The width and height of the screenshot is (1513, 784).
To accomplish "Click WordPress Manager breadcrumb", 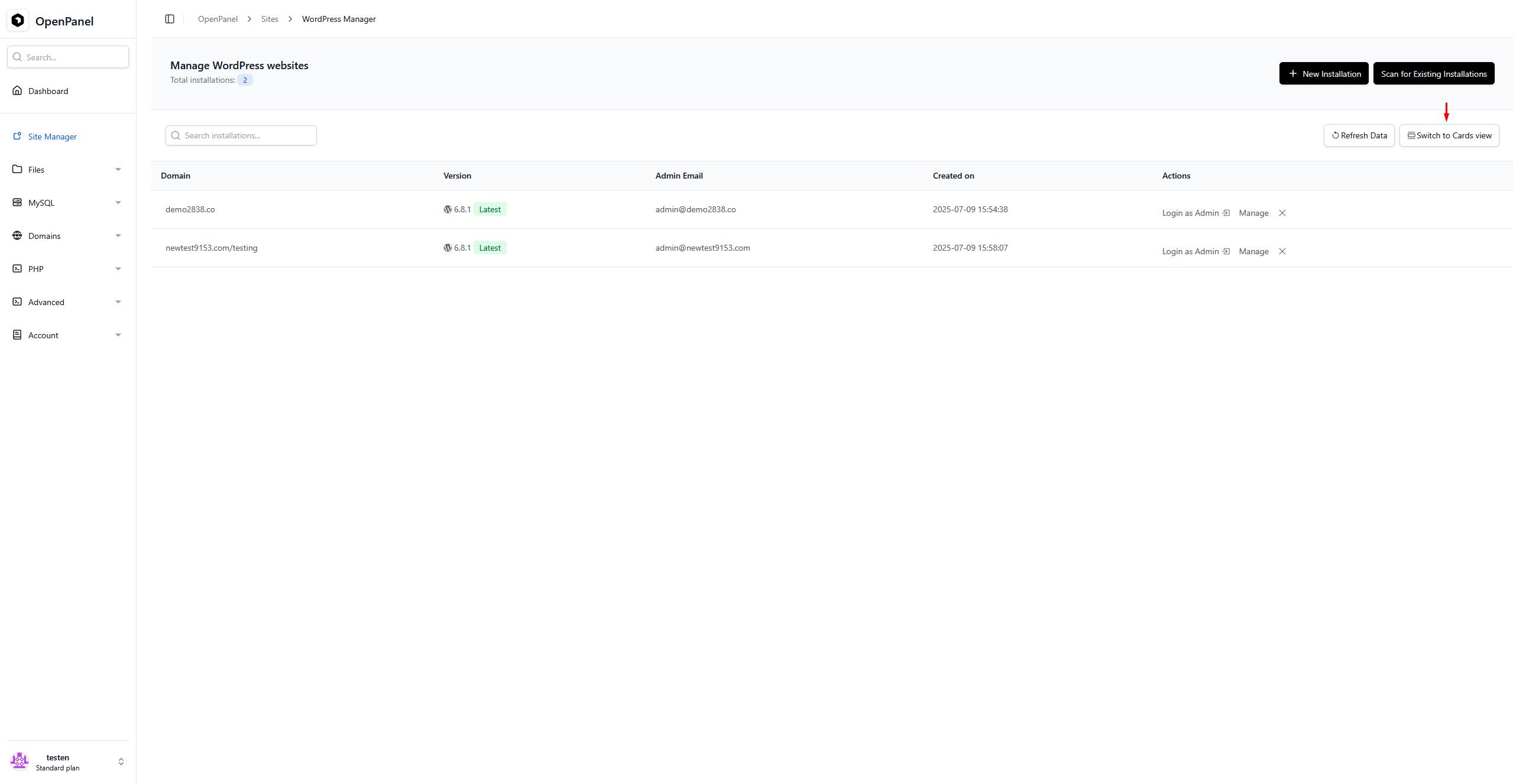I will pos(339,19).
